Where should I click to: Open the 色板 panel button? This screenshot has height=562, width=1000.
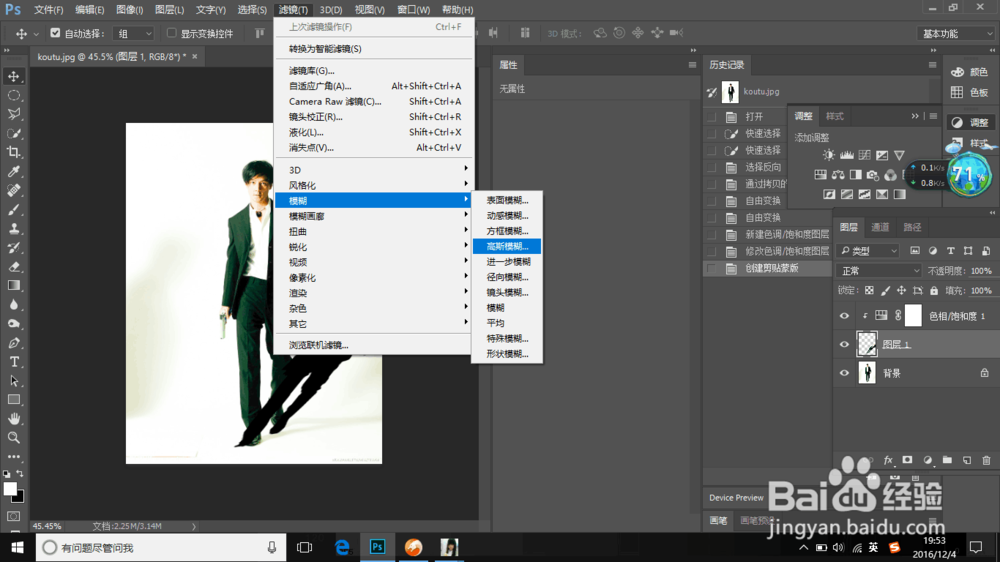coord(969,92)
